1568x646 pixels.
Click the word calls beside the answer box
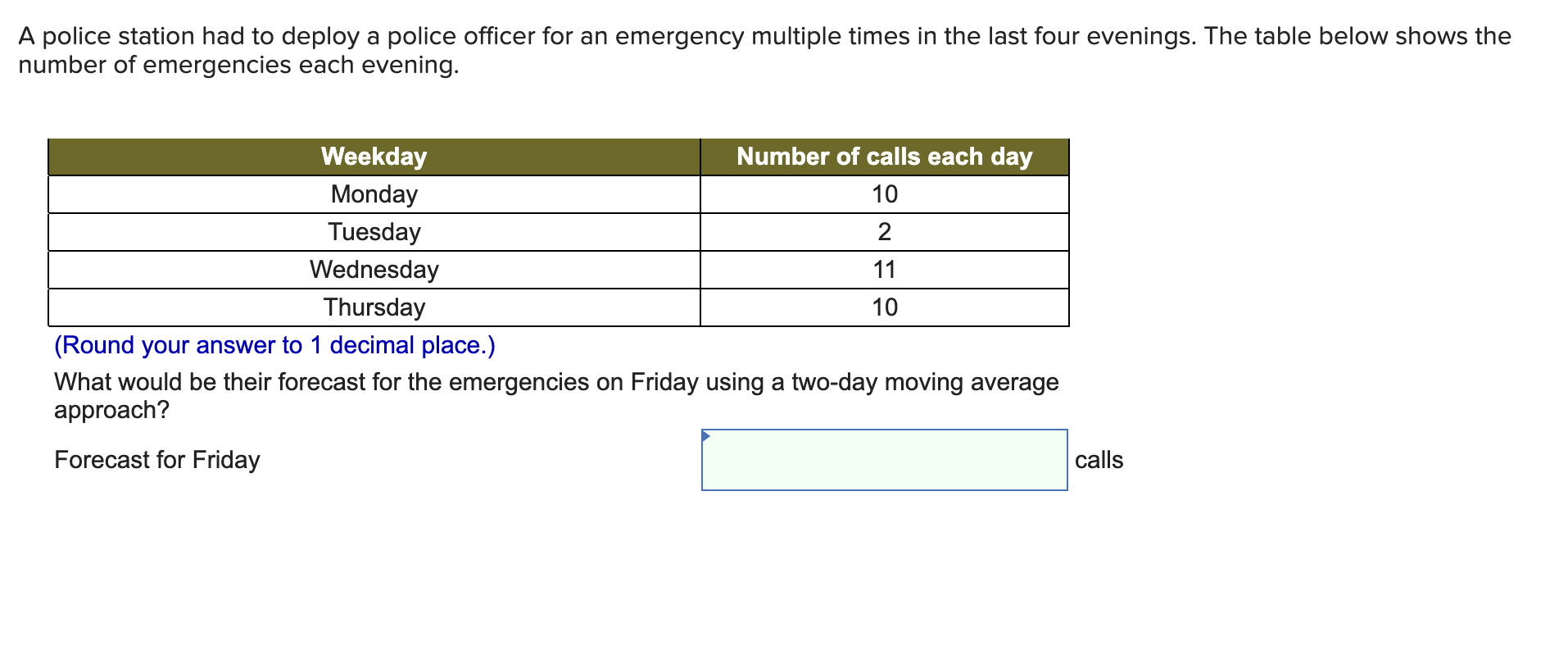click(x=1099, y=460)
